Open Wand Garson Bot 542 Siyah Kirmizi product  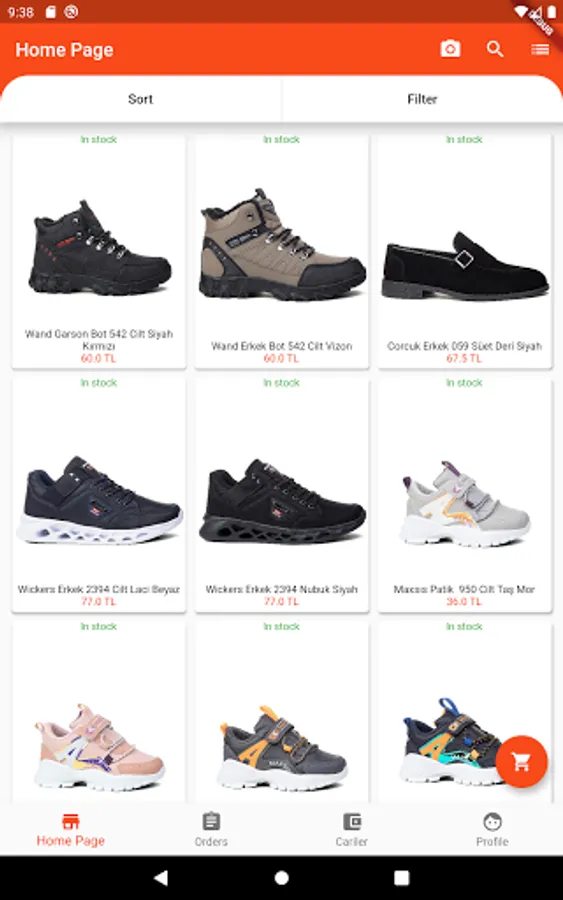[99, 251]
